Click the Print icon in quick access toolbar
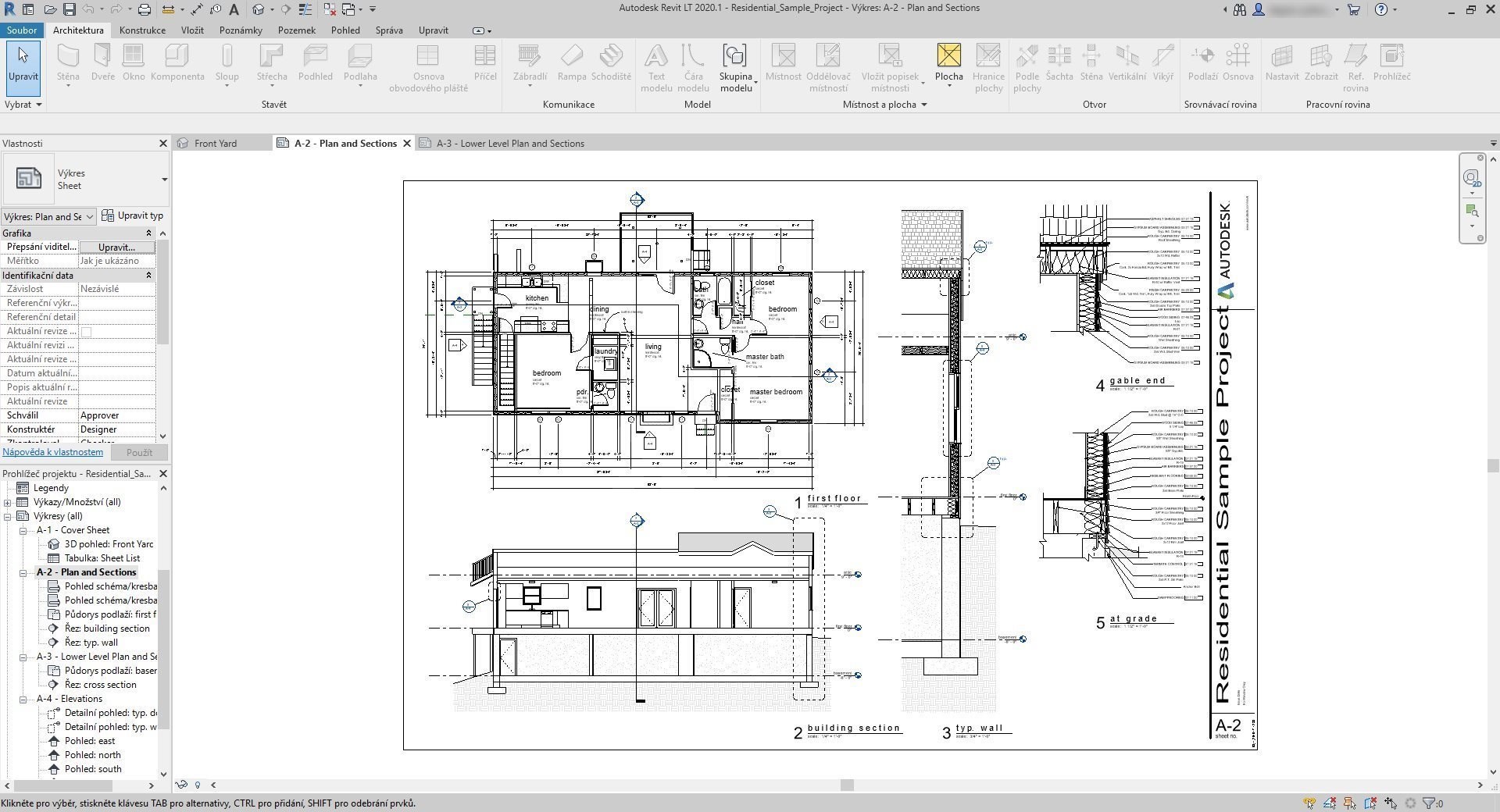 pyautogui.click(x=145, y=9)
